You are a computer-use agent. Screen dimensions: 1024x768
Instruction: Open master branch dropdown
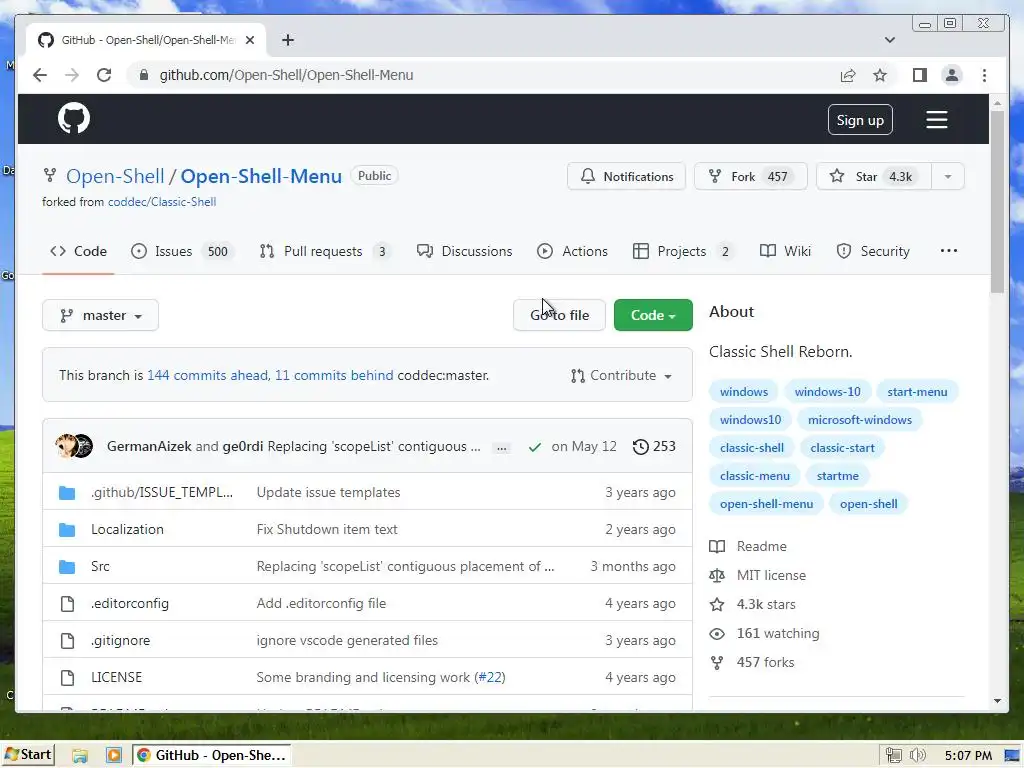pos(101,315)
